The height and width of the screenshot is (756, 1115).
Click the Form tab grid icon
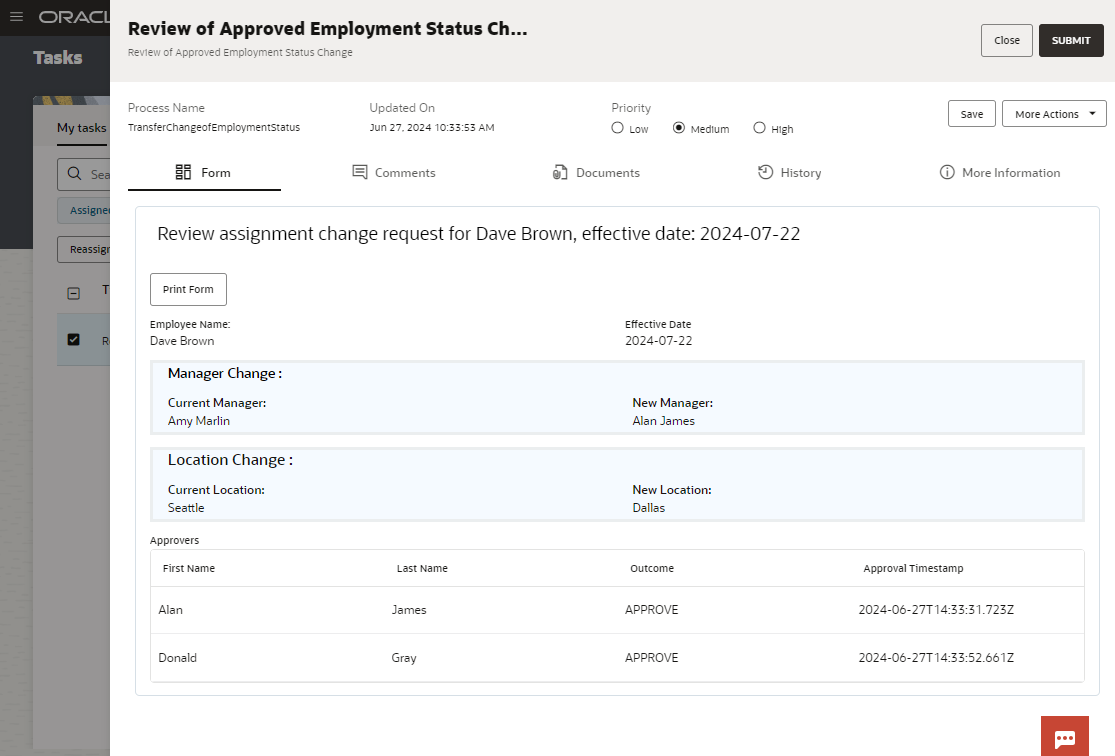click(x=183, y=172)
